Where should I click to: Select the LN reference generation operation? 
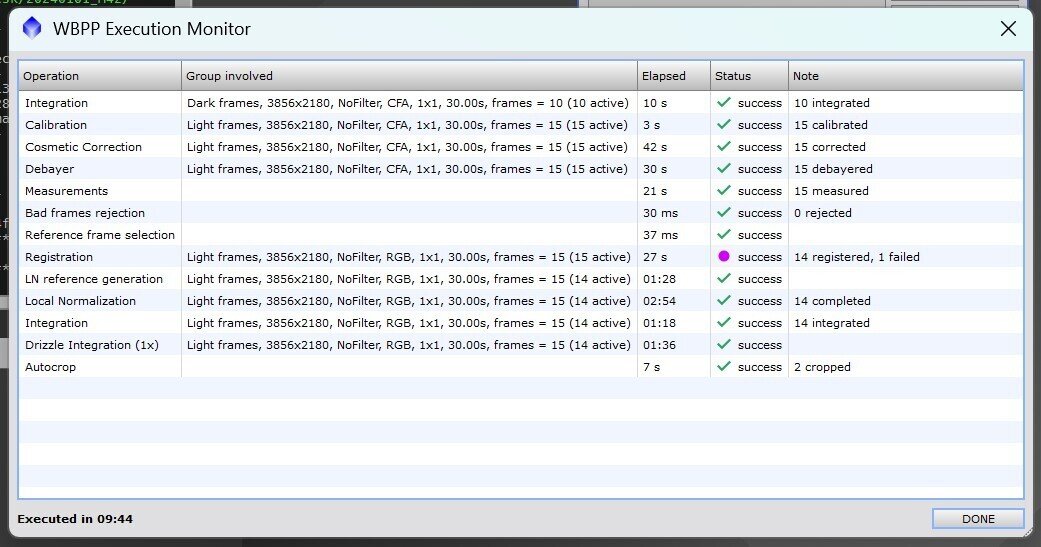tap(94, 279)
